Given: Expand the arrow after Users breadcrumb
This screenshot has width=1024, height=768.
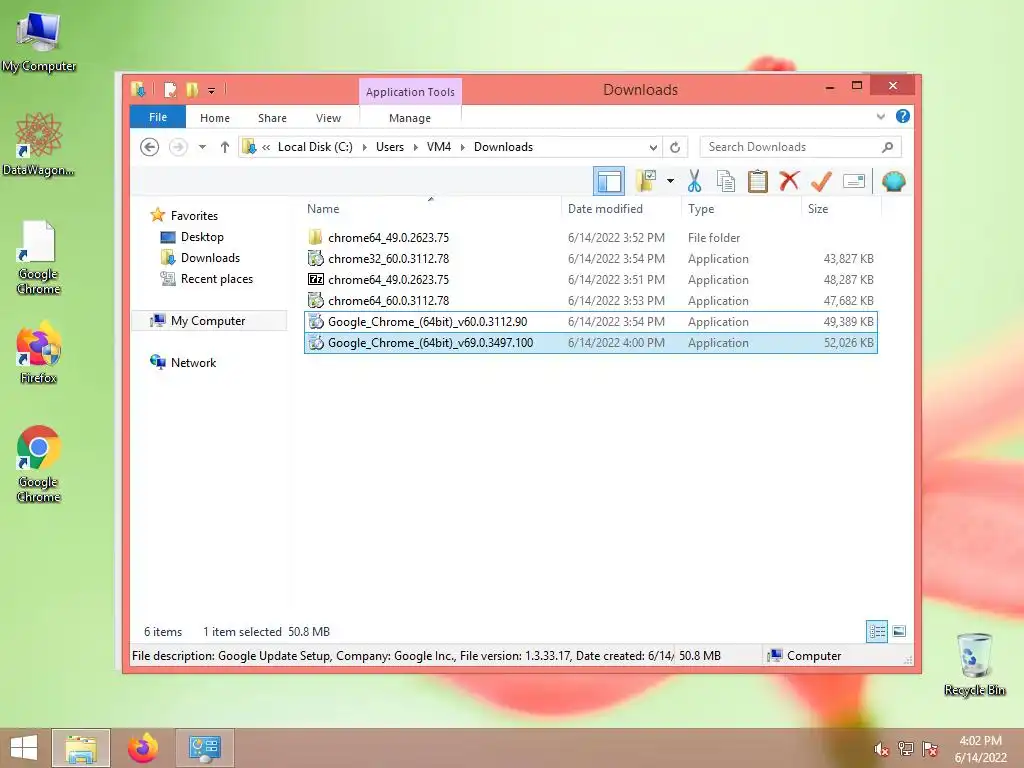Looking at the screenshot, I should (415, 147).
